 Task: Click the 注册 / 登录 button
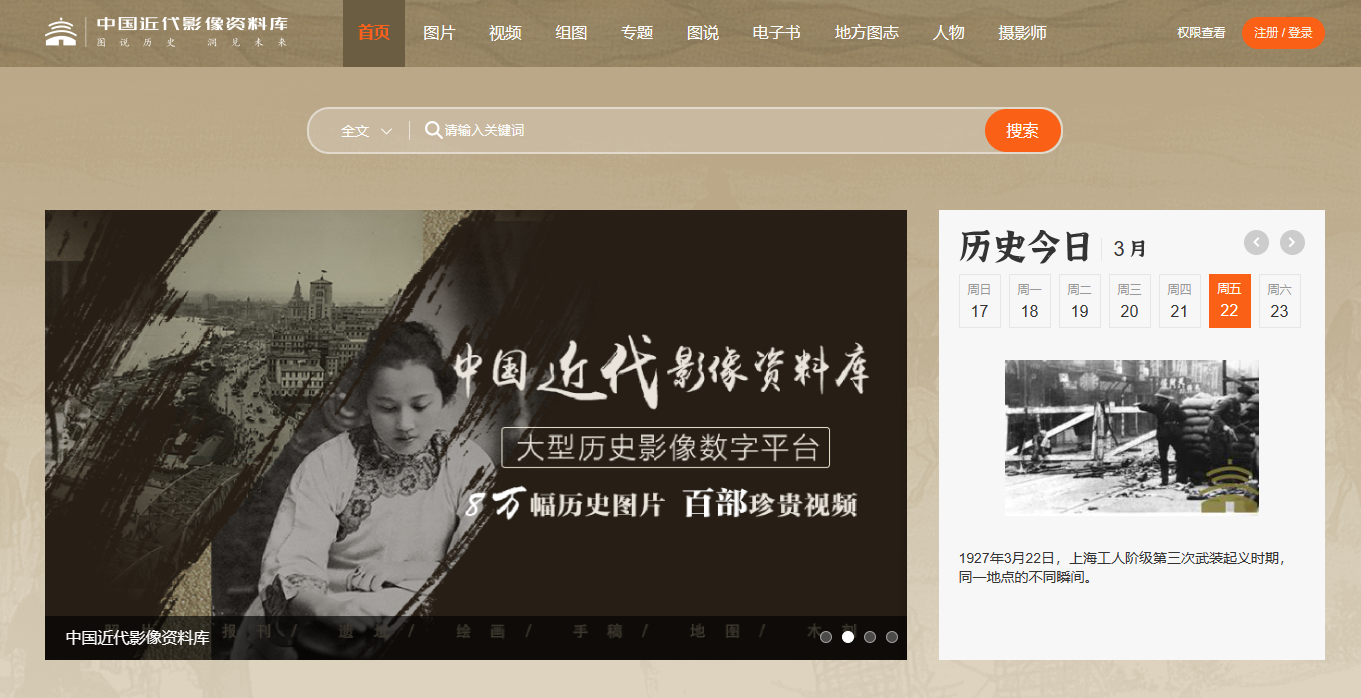(1283, 33)
